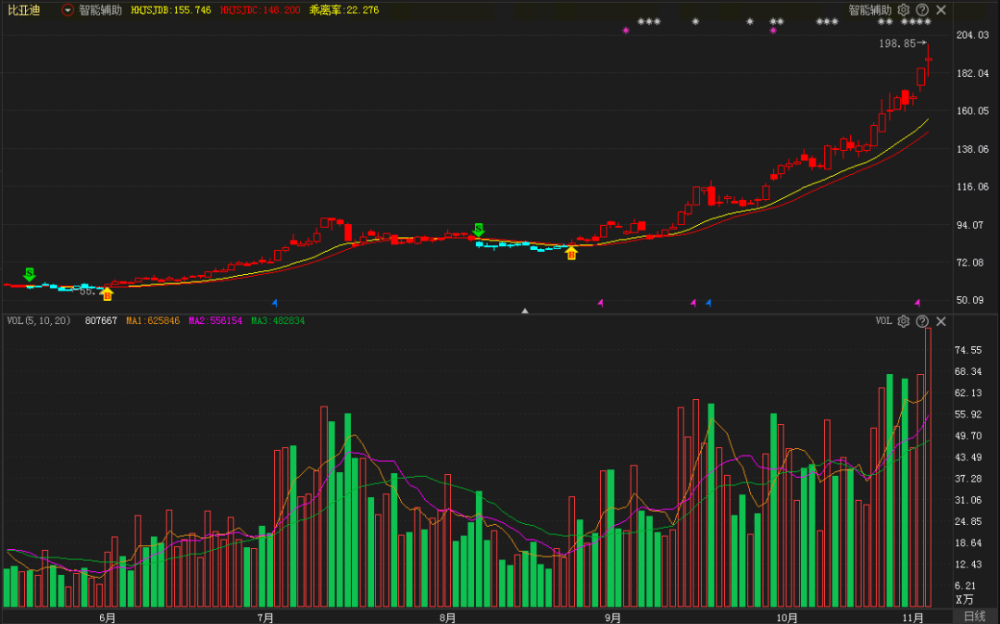Close the 智能辅助 indicator overlay
The image size is (1000, 624).
[x=941, y=10]
